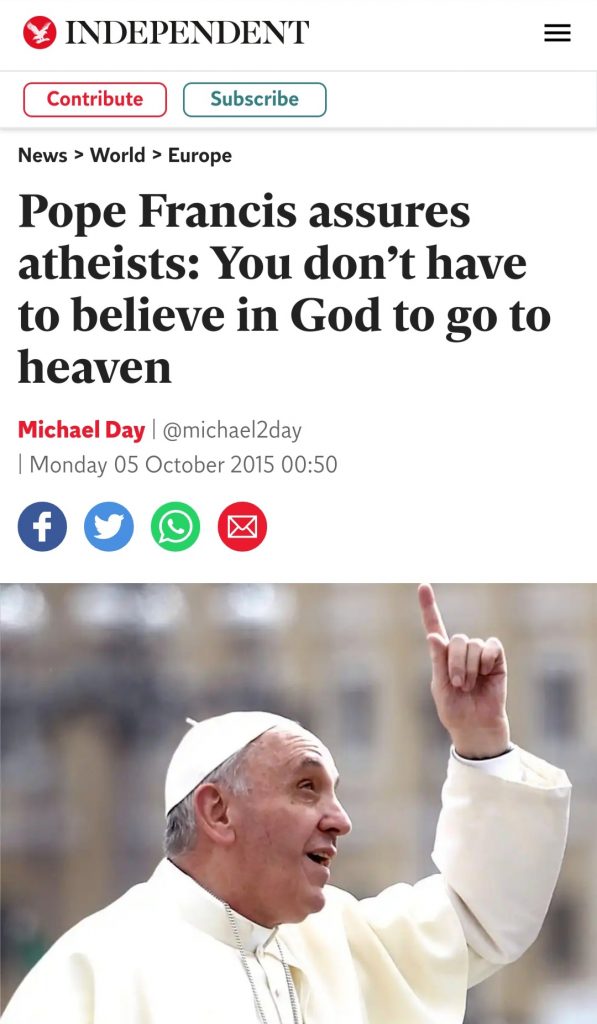Share the article via Twitter icon

coord(109,526)
